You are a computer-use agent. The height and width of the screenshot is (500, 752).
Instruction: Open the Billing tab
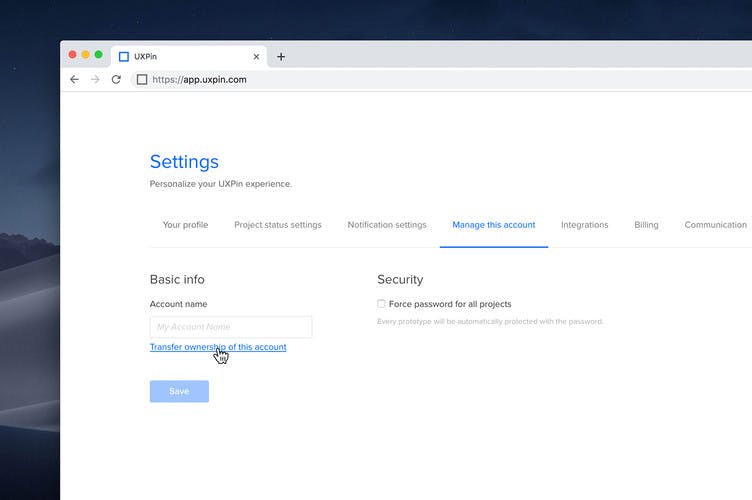click(x=646, y=225)
